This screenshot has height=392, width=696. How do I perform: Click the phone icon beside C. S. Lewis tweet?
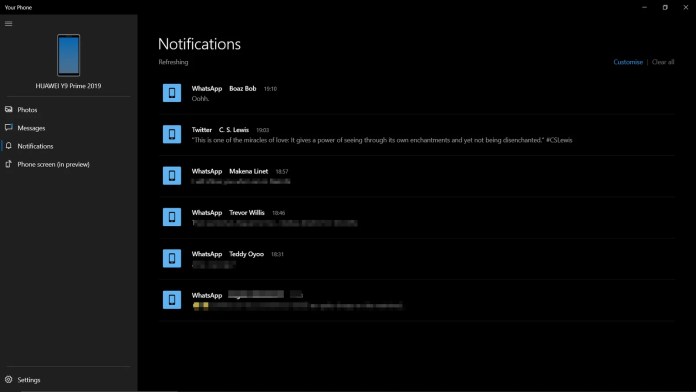click(x=172, y=134)
